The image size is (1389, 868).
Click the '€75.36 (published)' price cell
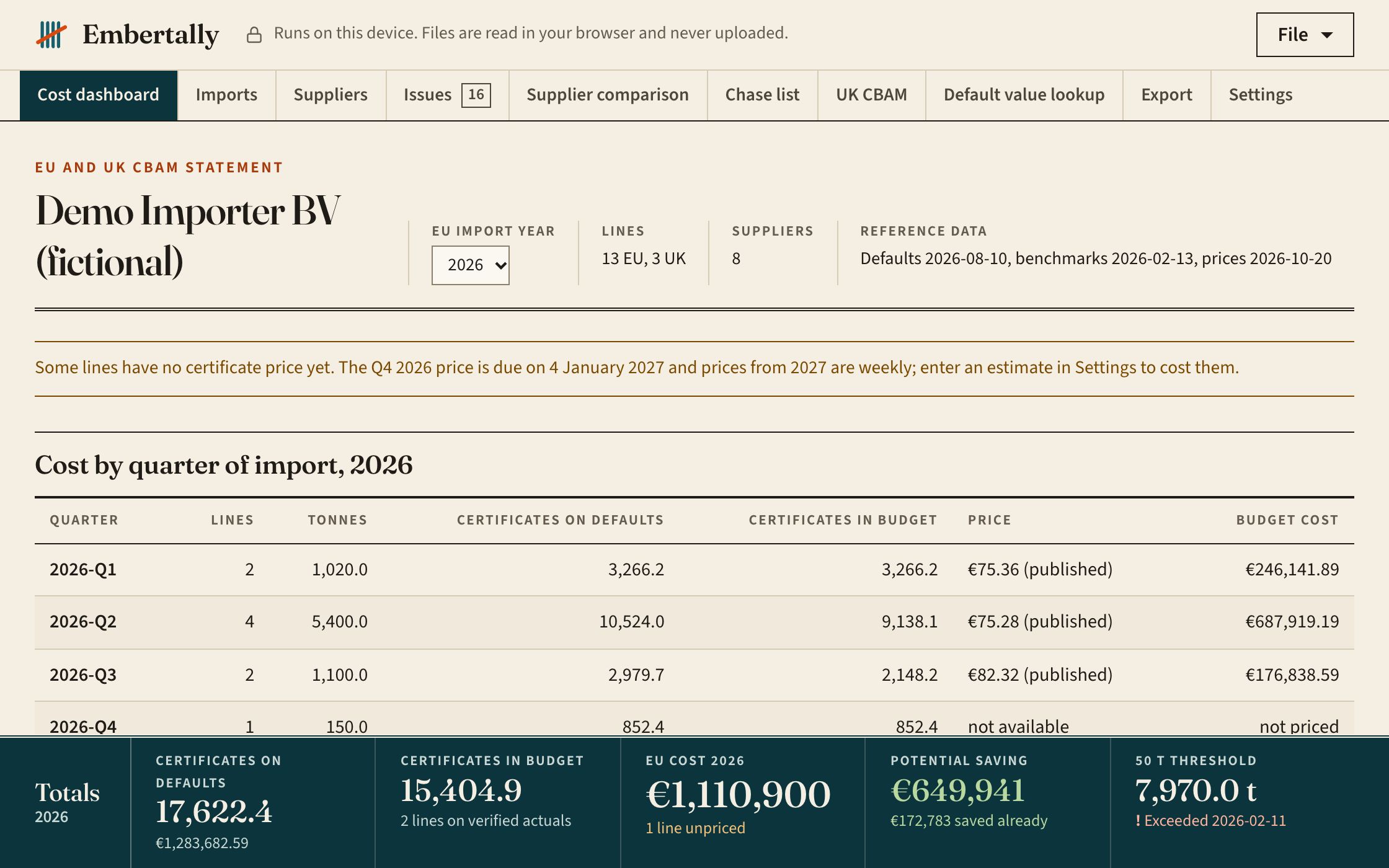tap(1041, 570)
